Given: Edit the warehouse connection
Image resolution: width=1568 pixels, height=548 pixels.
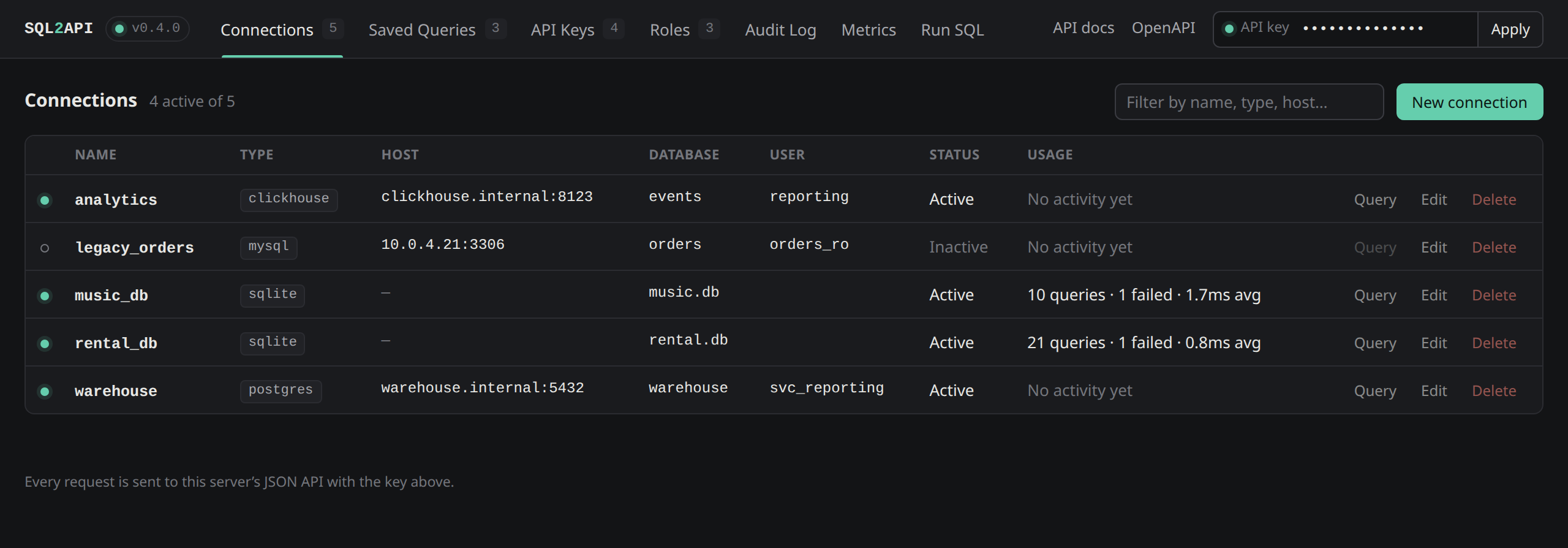Looking at the screenshot, I should coord(1434,391).
